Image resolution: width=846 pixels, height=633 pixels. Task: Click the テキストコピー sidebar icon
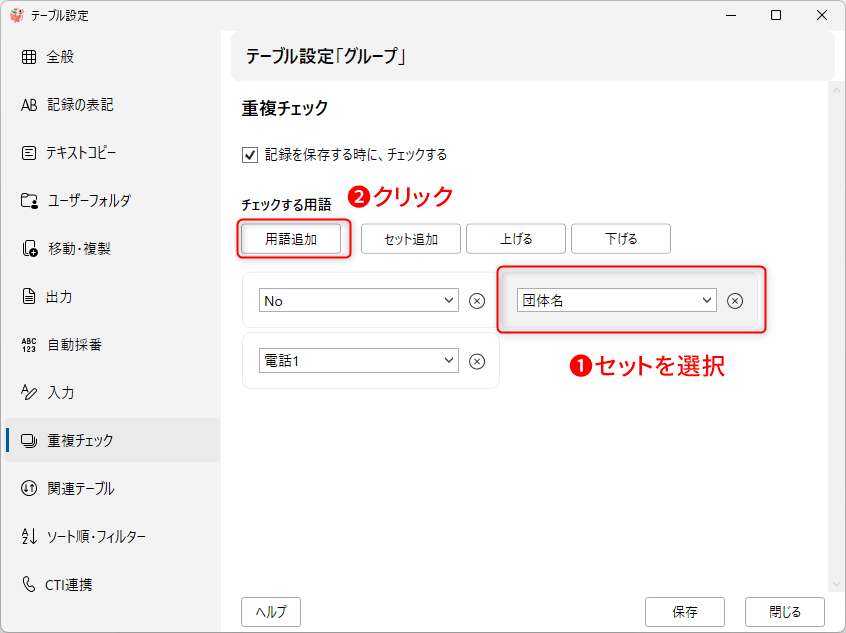(29, 153)
